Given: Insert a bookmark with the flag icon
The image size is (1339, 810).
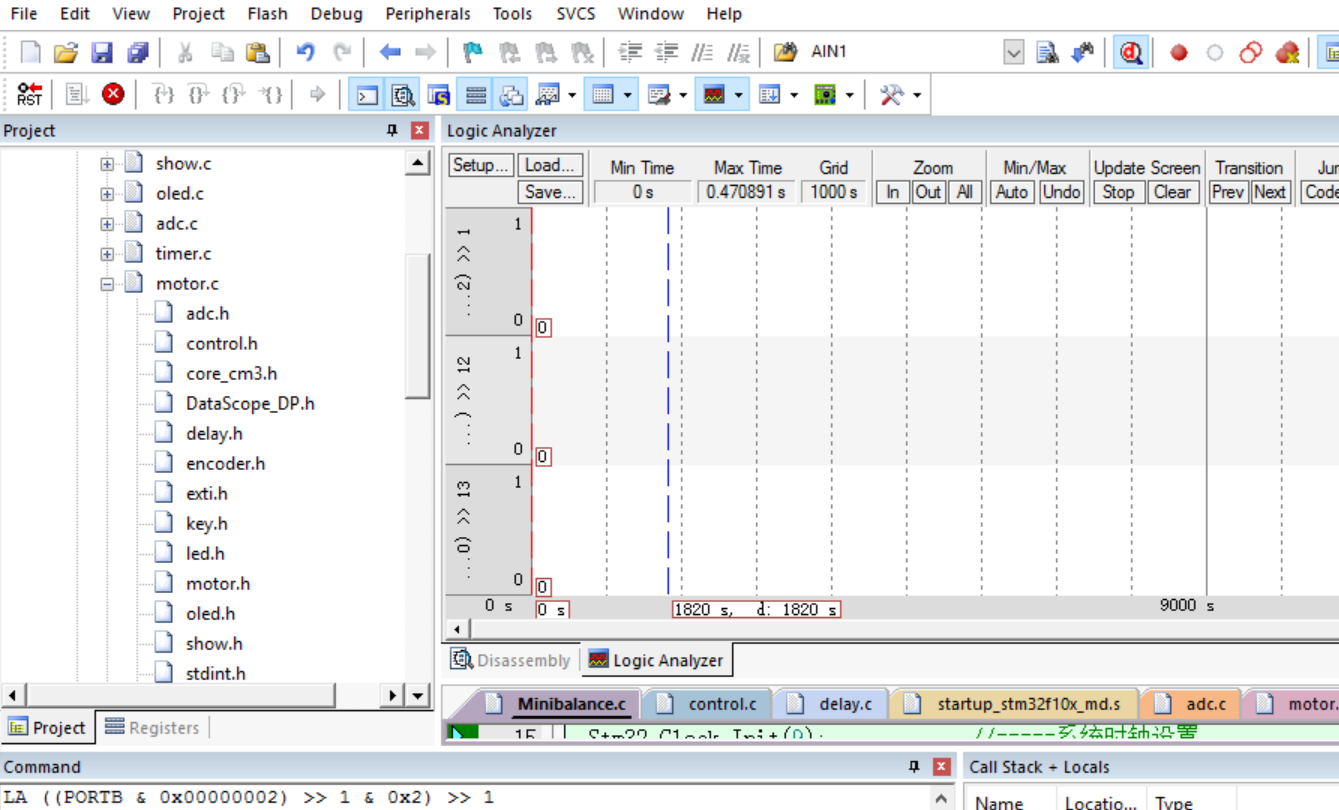Looking at the screenshot, I should [x=472, y=52].
